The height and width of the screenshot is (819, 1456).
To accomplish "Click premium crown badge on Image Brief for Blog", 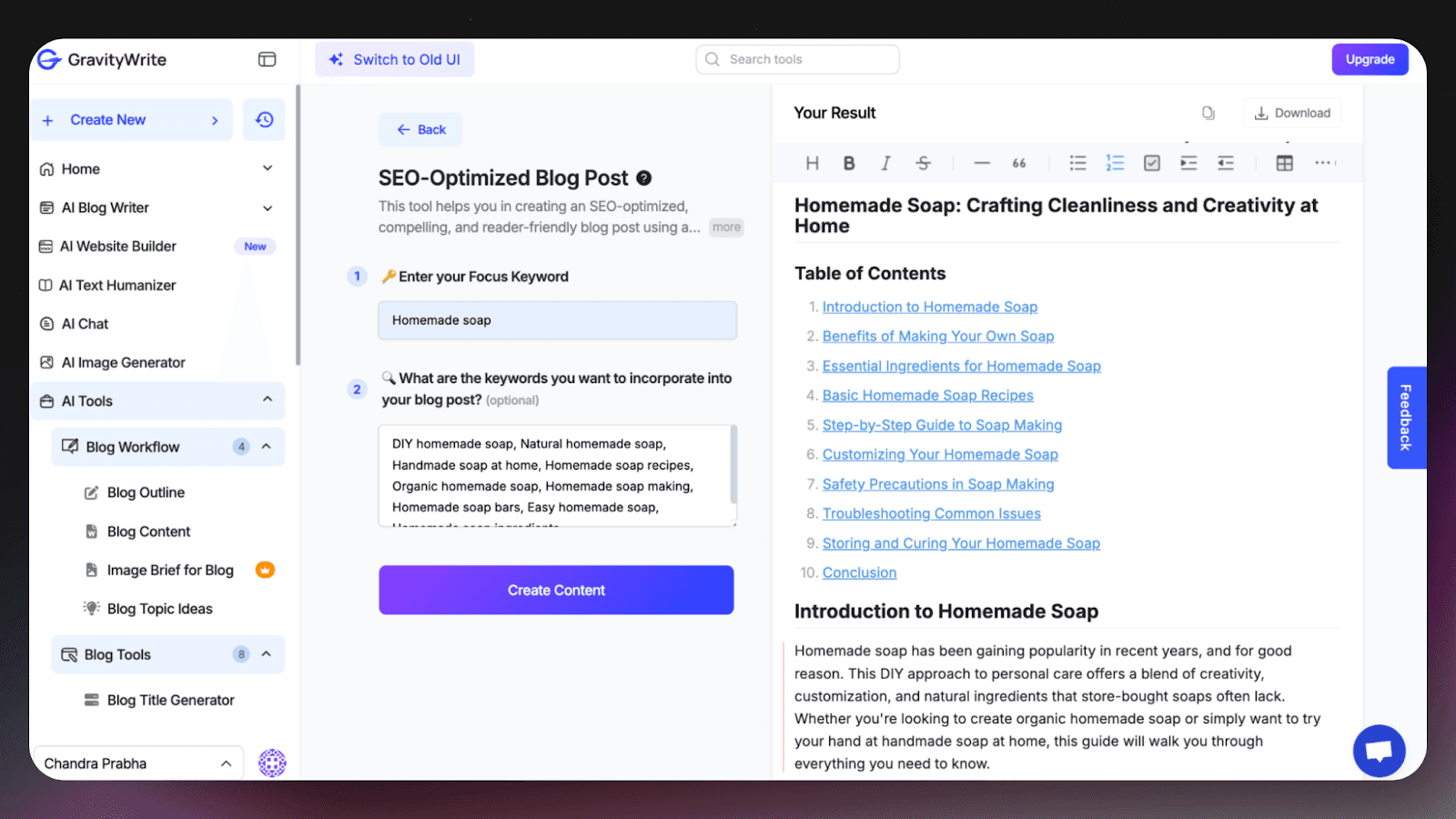I will pyautogui.click(x=265, y=570).
